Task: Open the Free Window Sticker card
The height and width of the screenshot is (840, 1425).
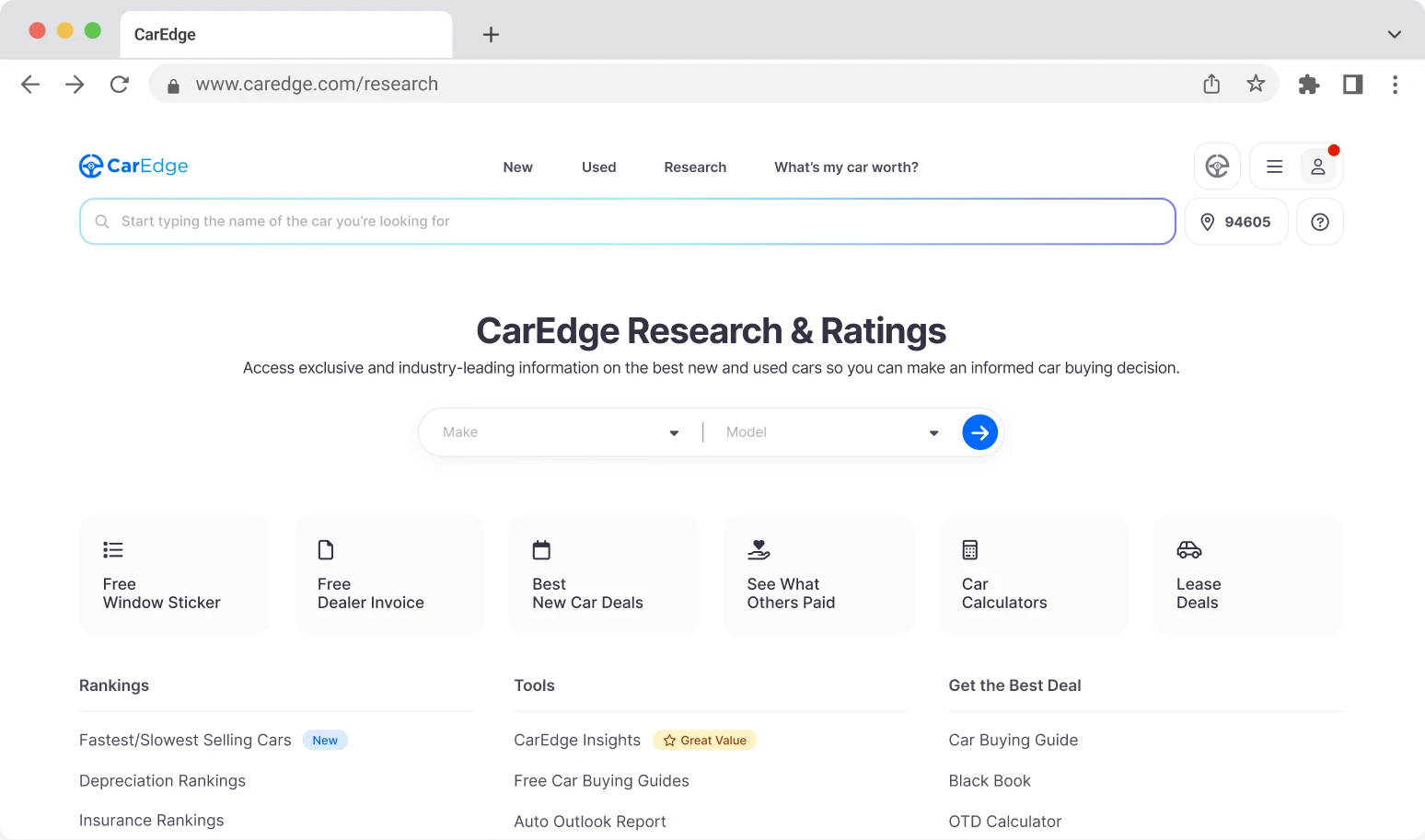Action: point(174,576)
